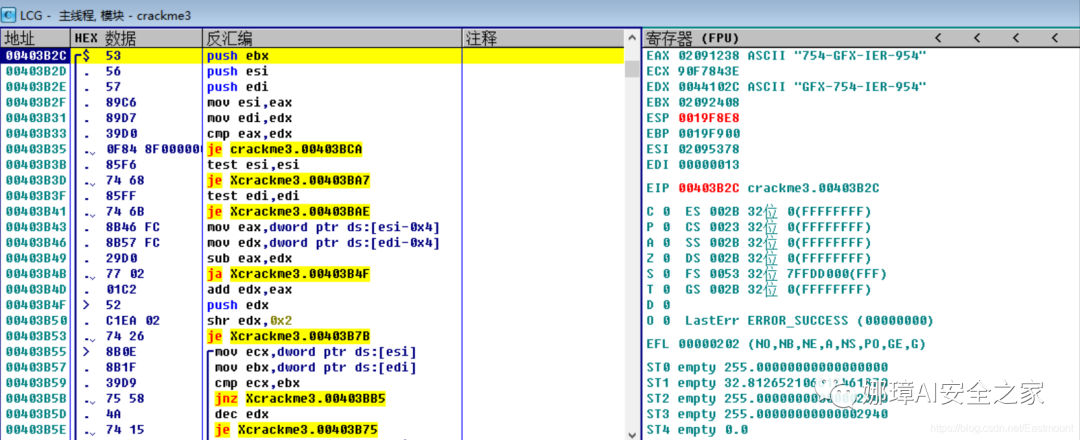Click the ECX register value 90F7843E
Image resolution: width=1080 pixels, height=440 pixels.
[709, 71]
